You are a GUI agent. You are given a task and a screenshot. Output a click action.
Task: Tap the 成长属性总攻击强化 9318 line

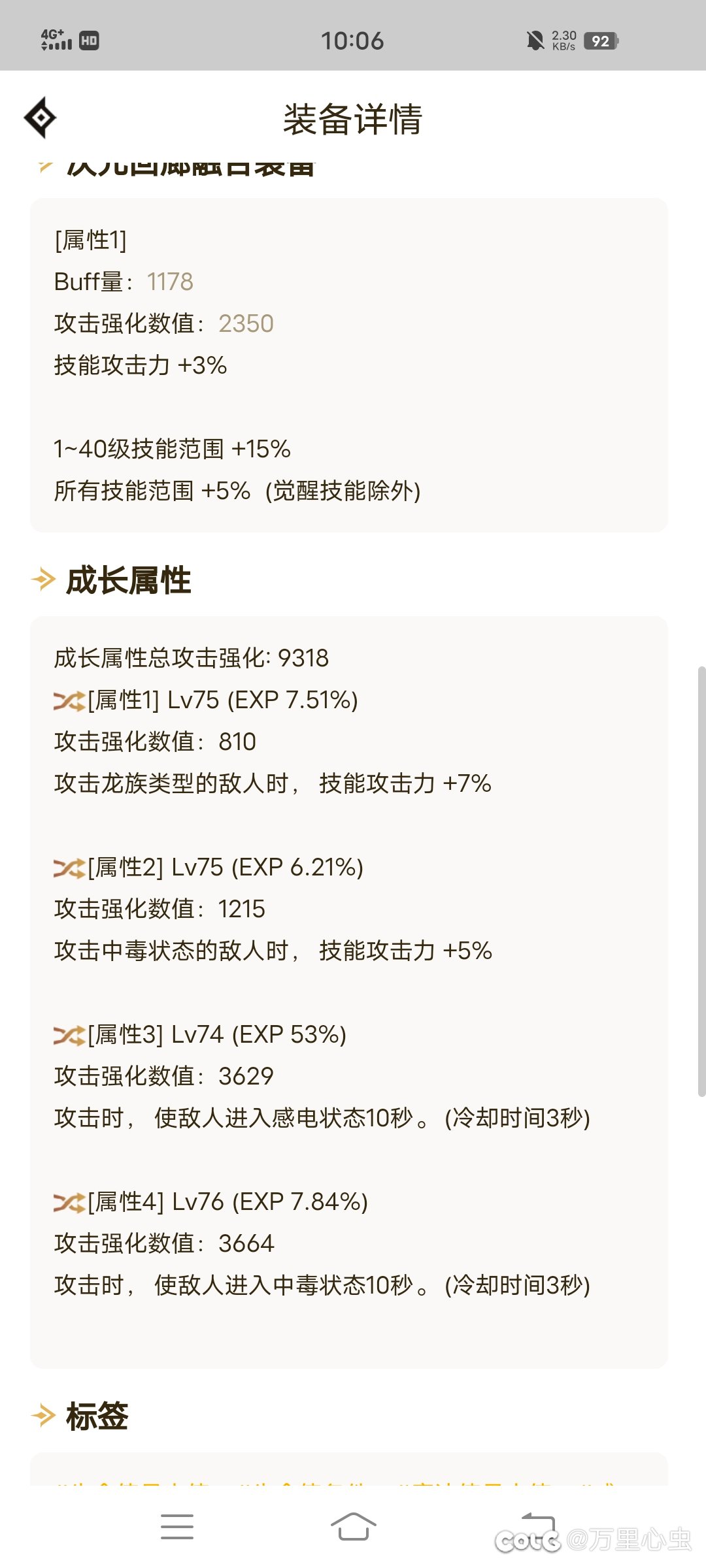pos(191,659)
